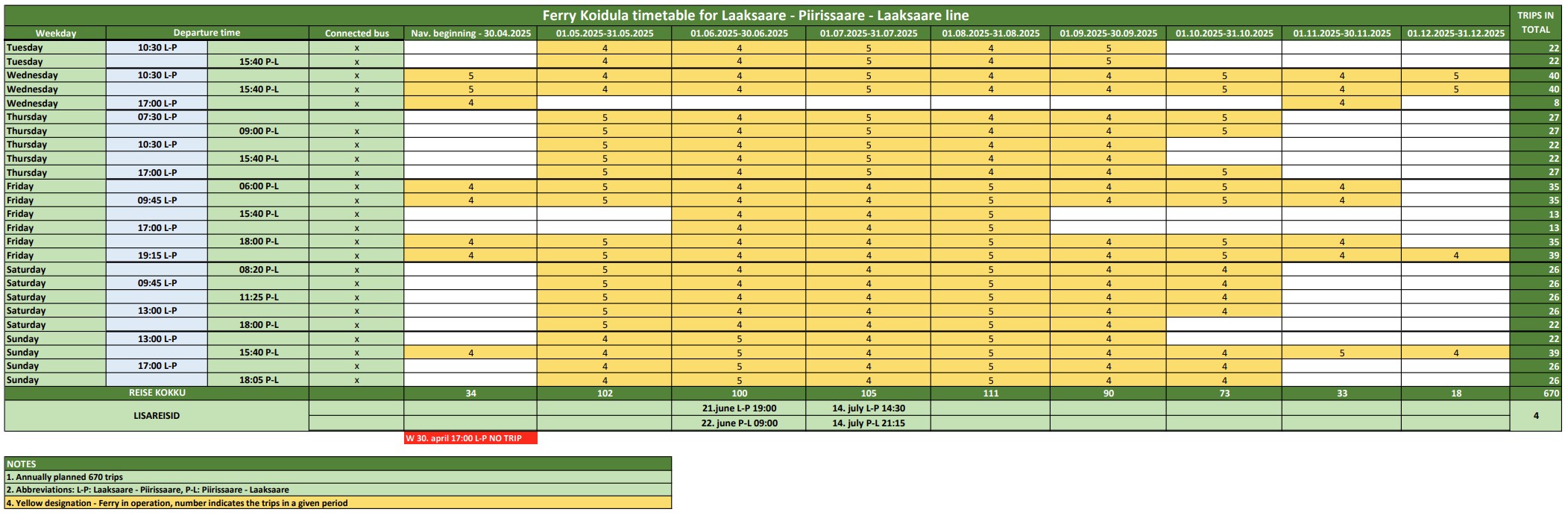1568x515 pixels.
Task: Click the 01.09.2025-30.09.2025 period header
Action: [1109, 33]
